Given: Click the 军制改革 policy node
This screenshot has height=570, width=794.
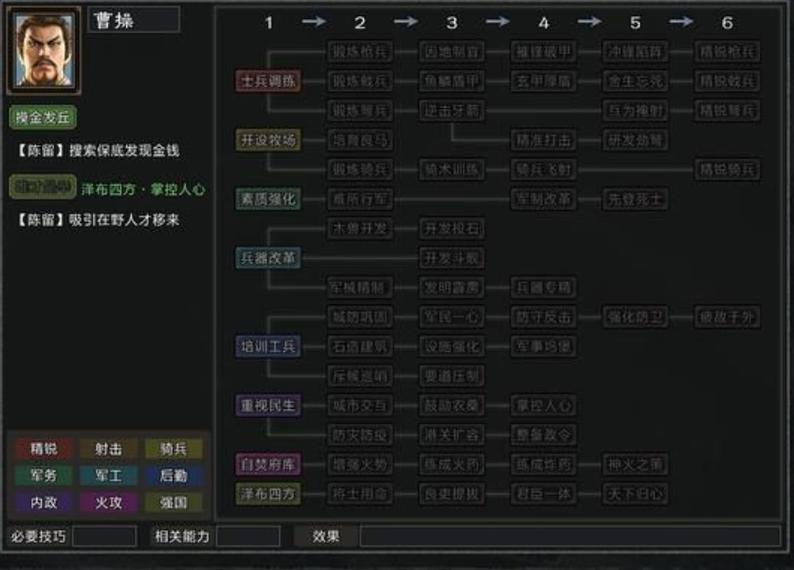Looking at the screenshot, I should click(x=543, y=199).
